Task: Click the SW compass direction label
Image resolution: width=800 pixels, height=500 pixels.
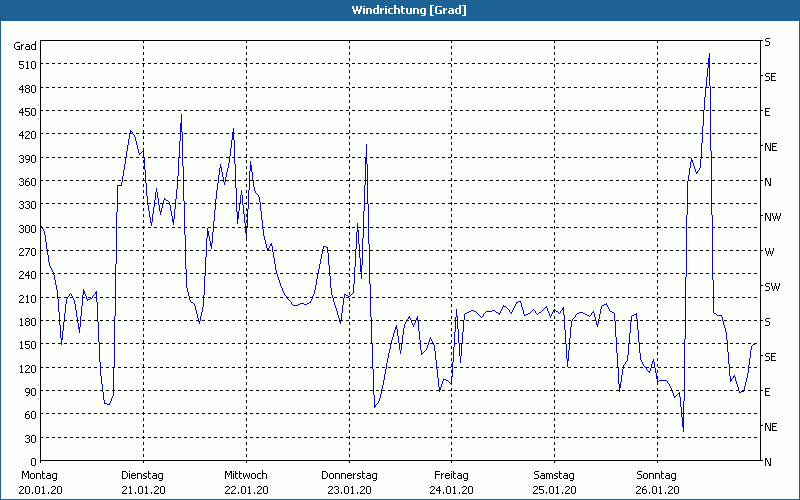Action: pyautogui.click(x=772, y=287)
